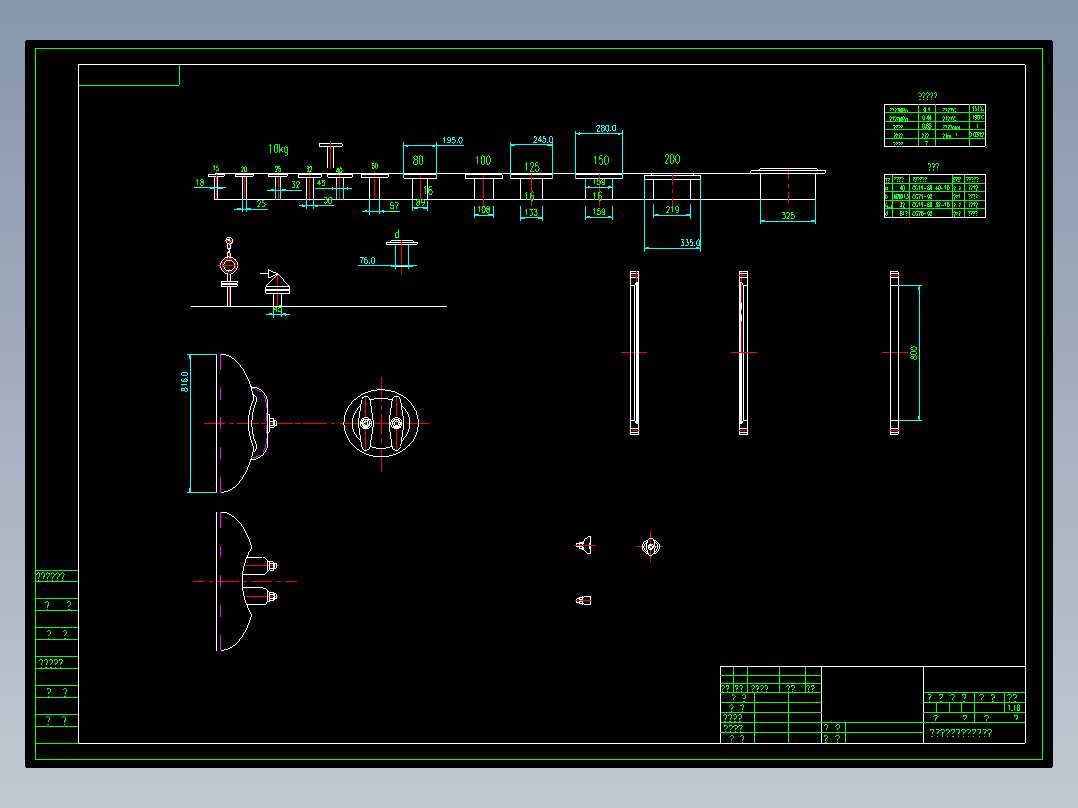Select the cone-shaped fitting drawing
Viewport: 1078px width, 808px height.
coord(276,288)
